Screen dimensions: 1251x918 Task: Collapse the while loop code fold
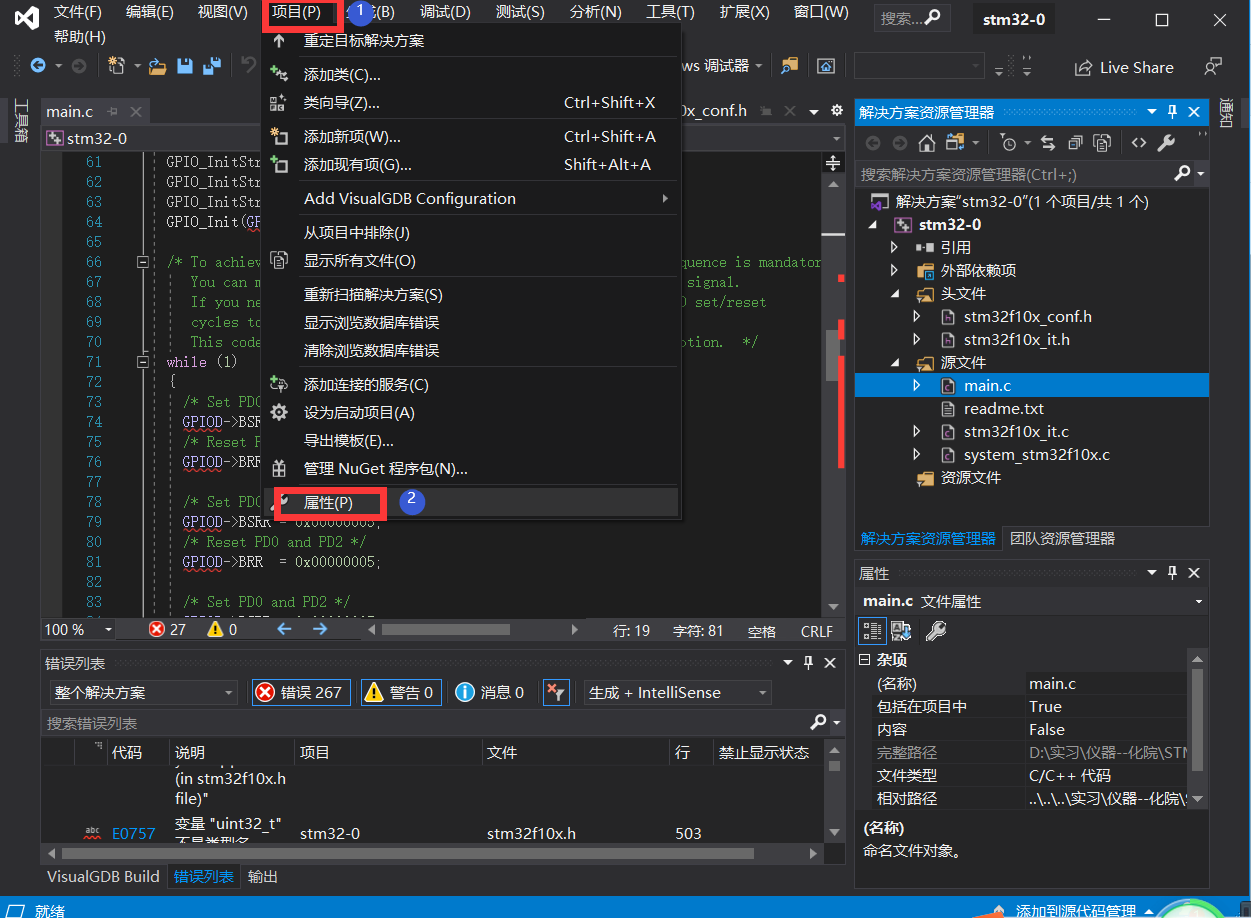click(142, 361)
